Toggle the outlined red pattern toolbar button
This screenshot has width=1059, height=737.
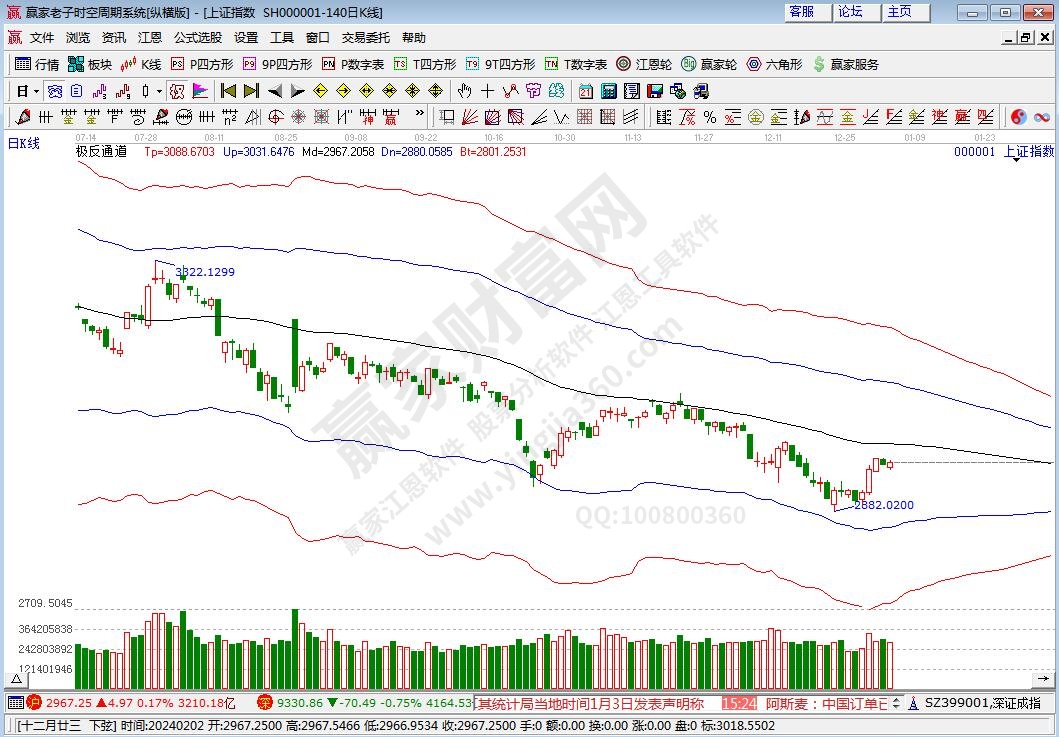click(x=177, y=91)
